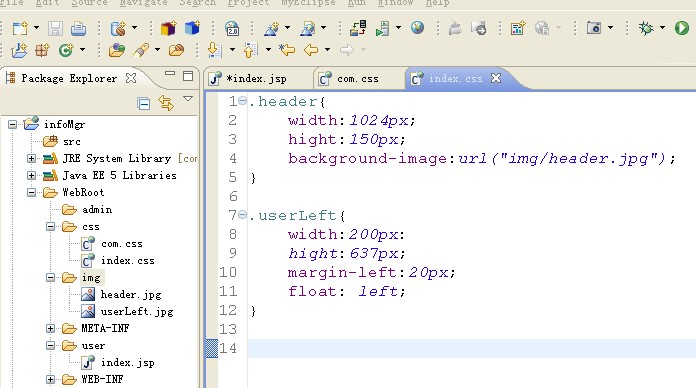Collapse the .userLeft rule fold marker
696x388 pixels.
pos(242,215)
